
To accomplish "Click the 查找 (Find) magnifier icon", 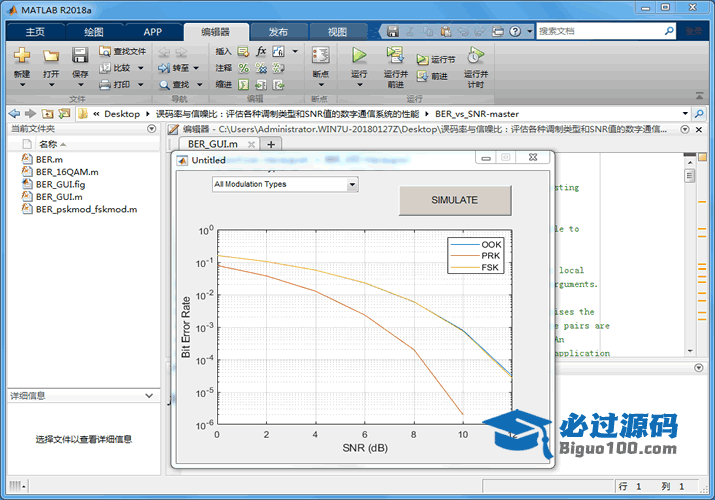I will (x=164, y=85).
